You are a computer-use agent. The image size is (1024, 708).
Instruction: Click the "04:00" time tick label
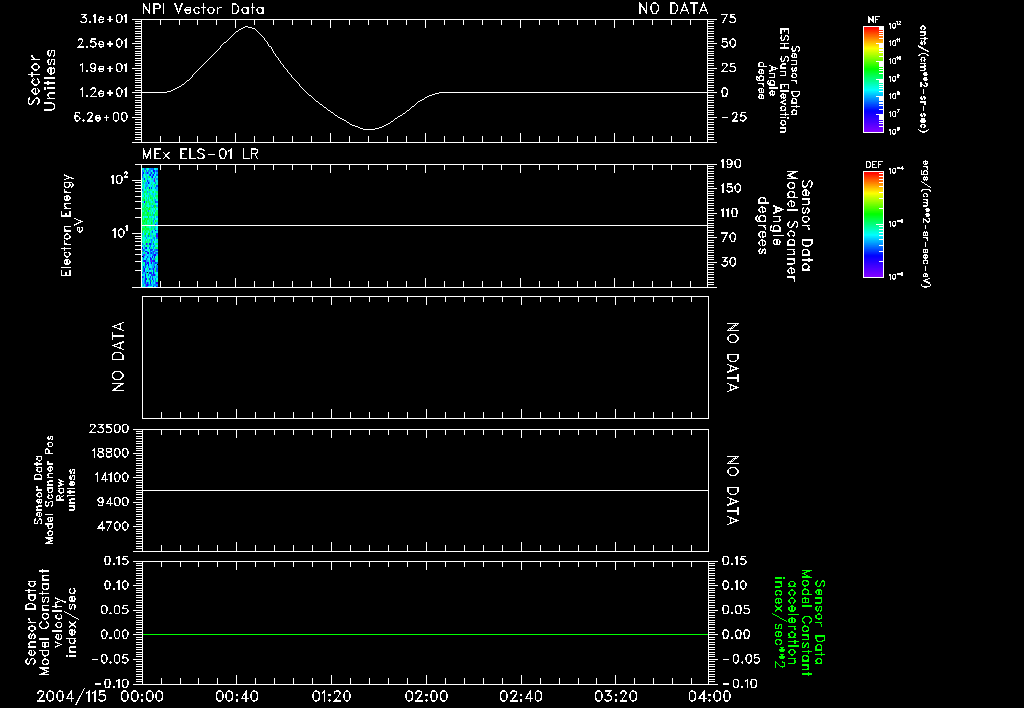710,696
